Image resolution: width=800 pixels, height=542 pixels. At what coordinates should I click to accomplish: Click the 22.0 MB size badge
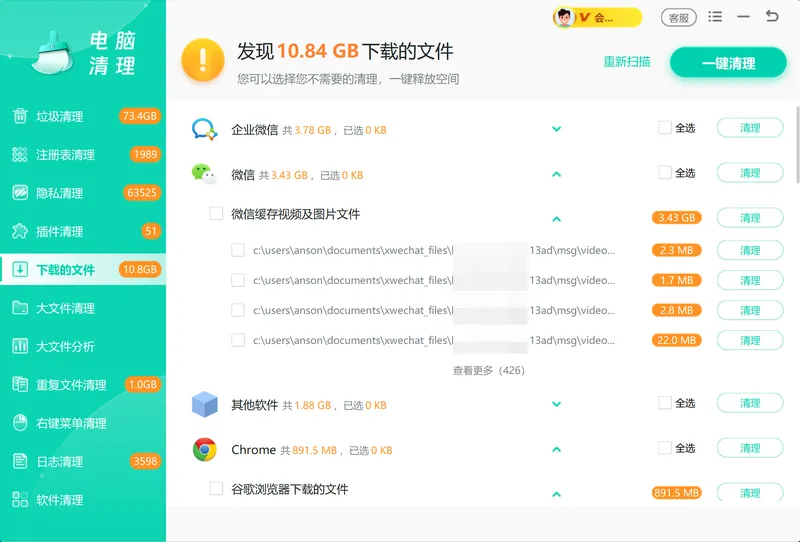coord(677,340)
